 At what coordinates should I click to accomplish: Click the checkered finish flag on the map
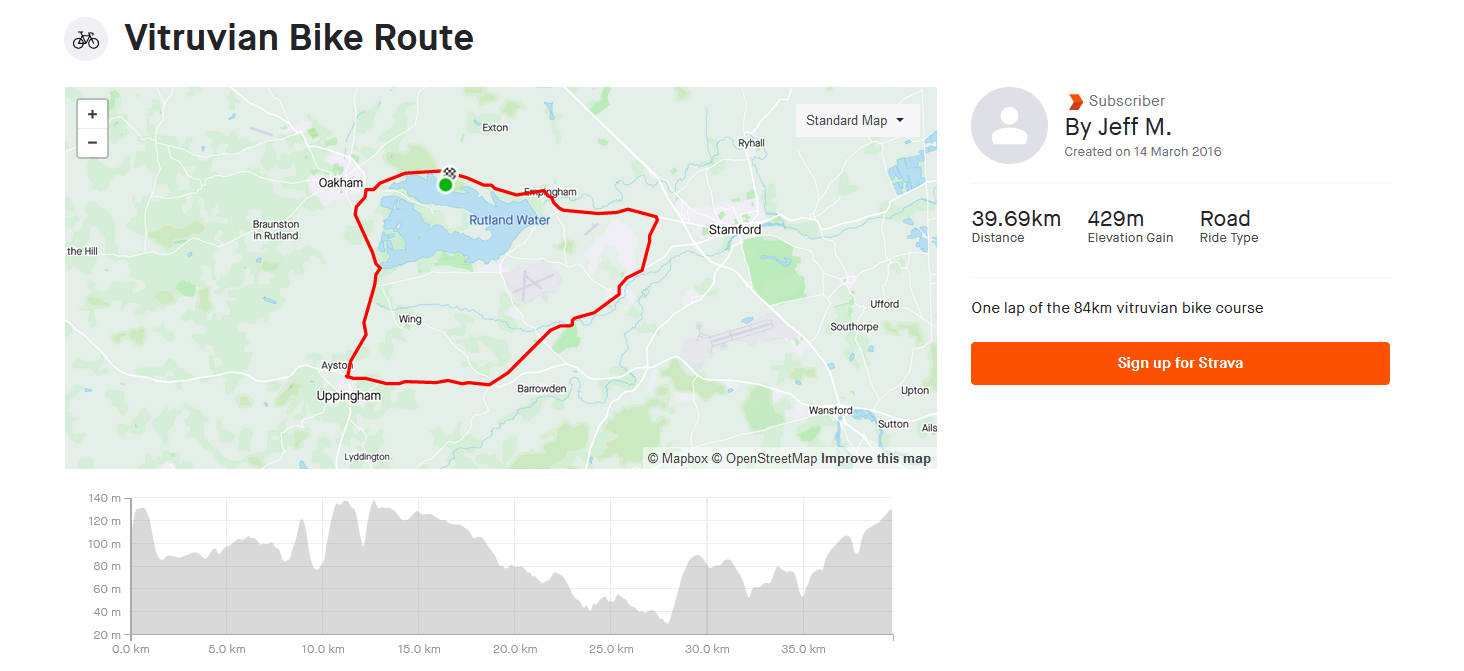point(449,170)
